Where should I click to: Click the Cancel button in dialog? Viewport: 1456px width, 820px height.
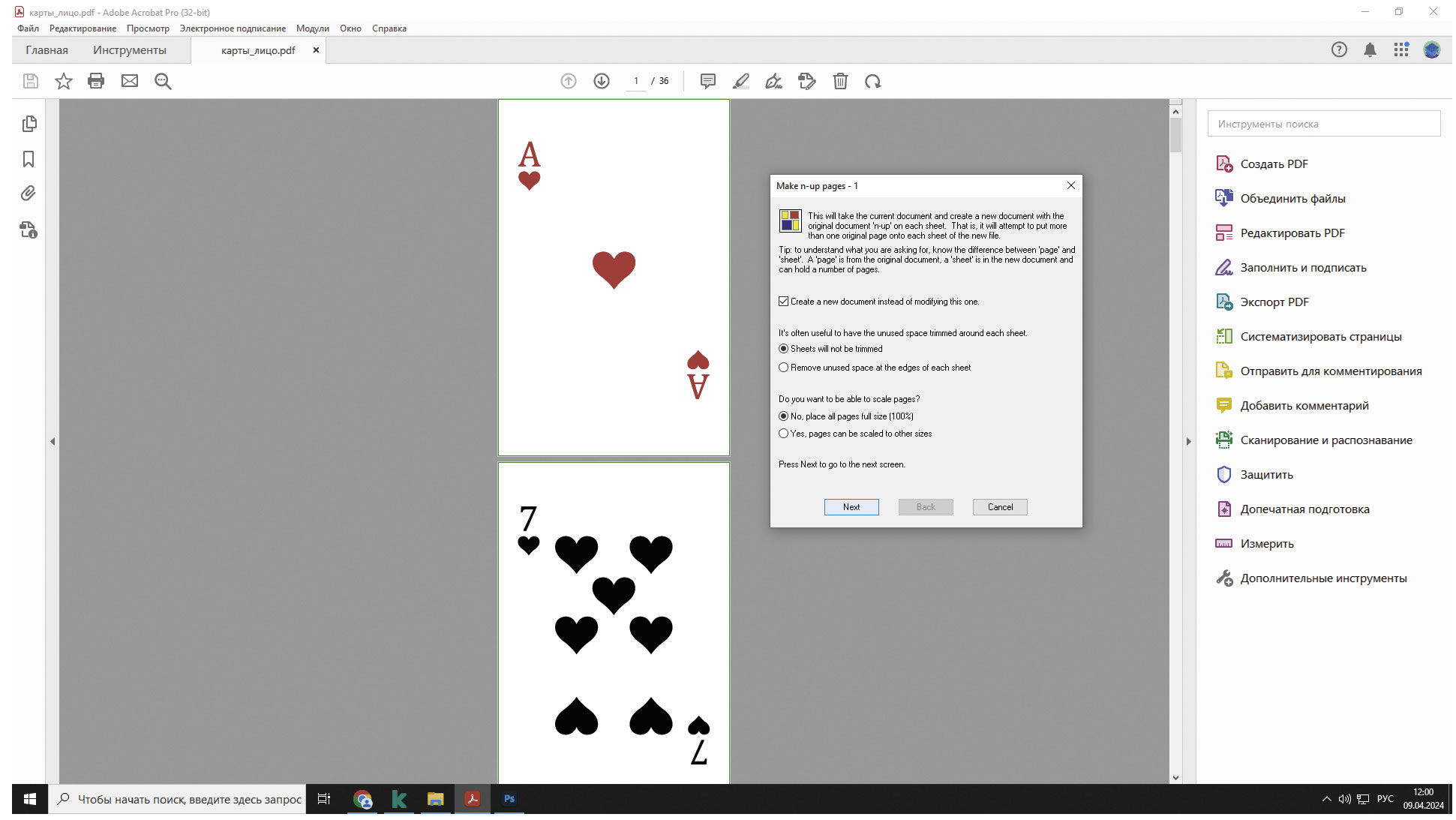(x=1000, y=507)
